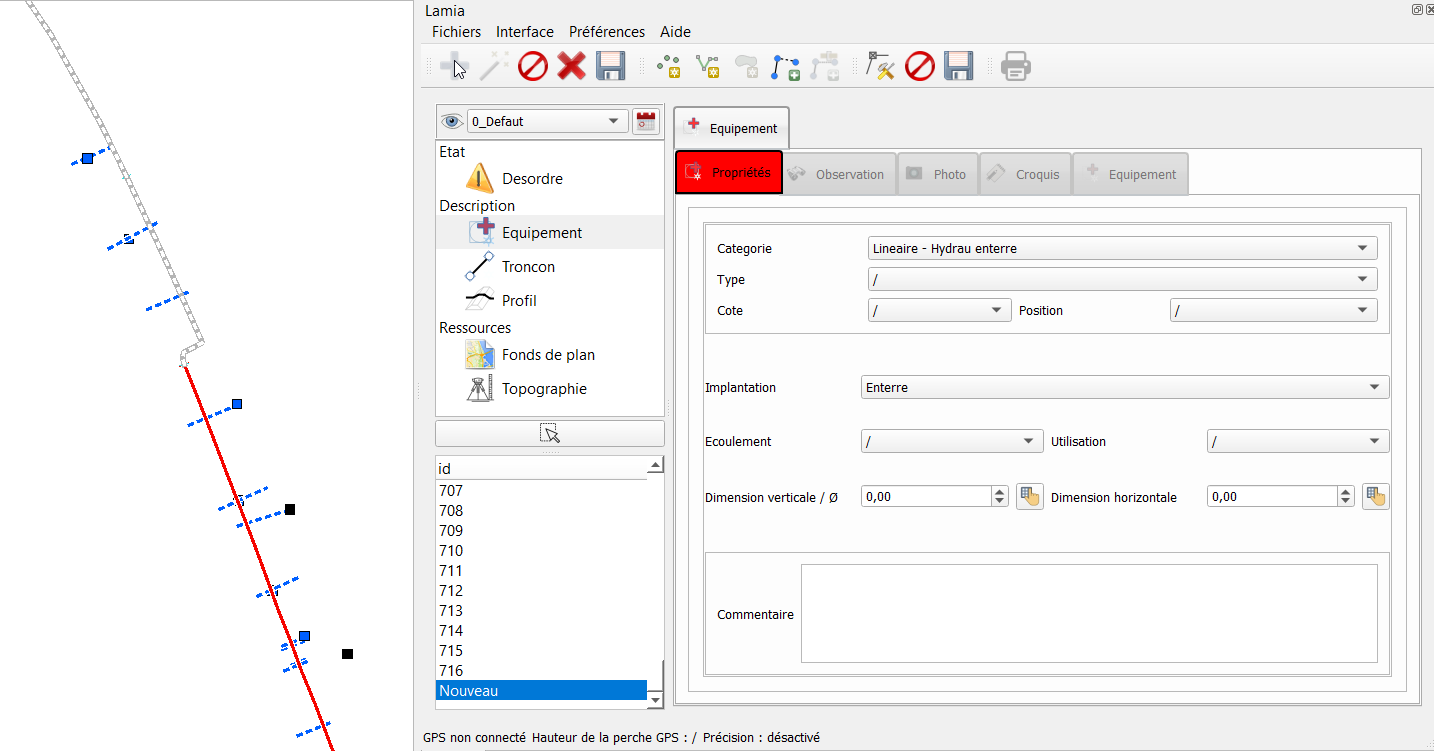Image resolution: width=1434 pixels, height=751 pixels.
Task: Select the add line feature tool
Action: click(x=708, y=67)
